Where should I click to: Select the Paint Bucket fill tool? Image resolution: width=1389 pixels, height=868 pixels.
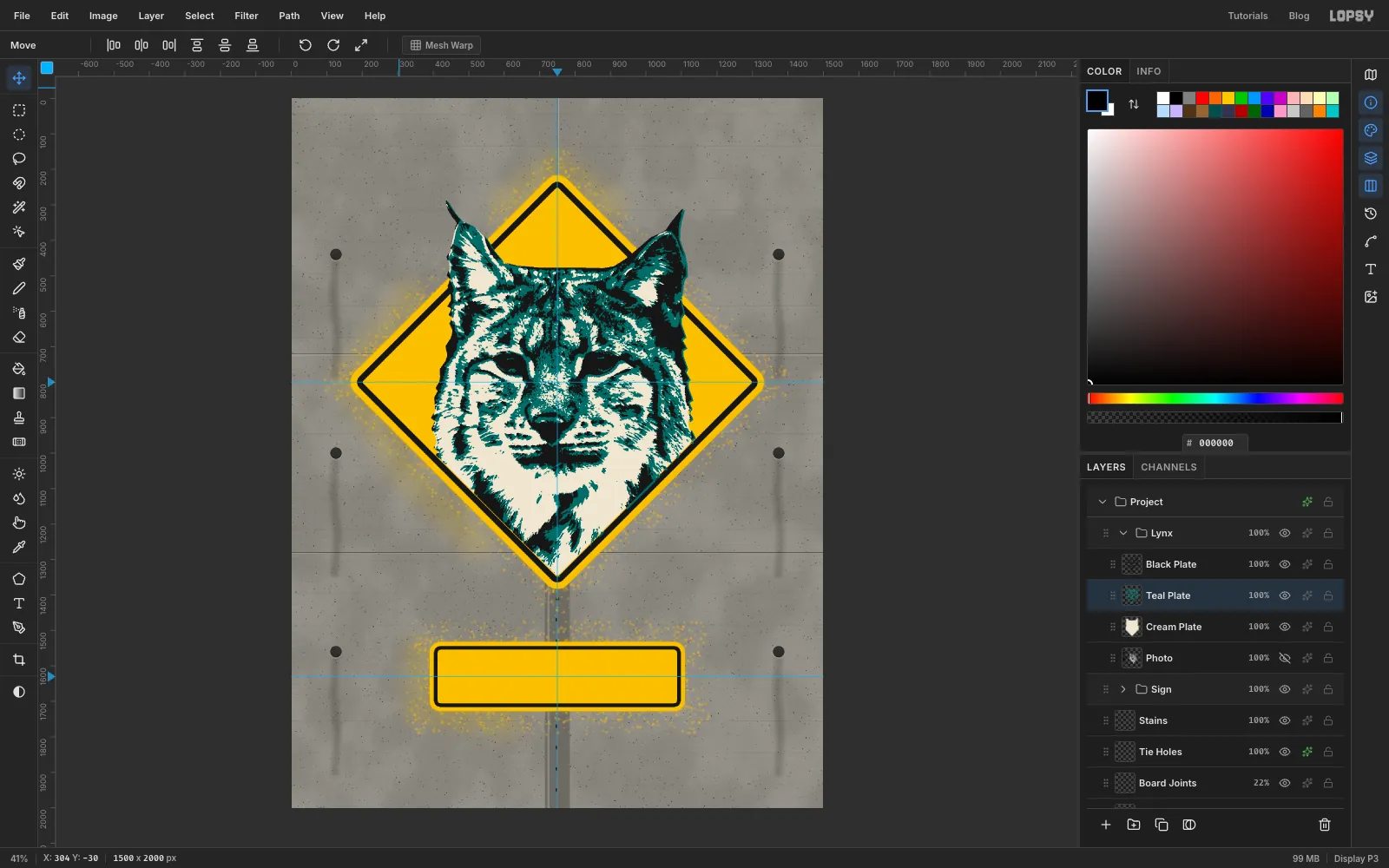[x=19, y=369]
